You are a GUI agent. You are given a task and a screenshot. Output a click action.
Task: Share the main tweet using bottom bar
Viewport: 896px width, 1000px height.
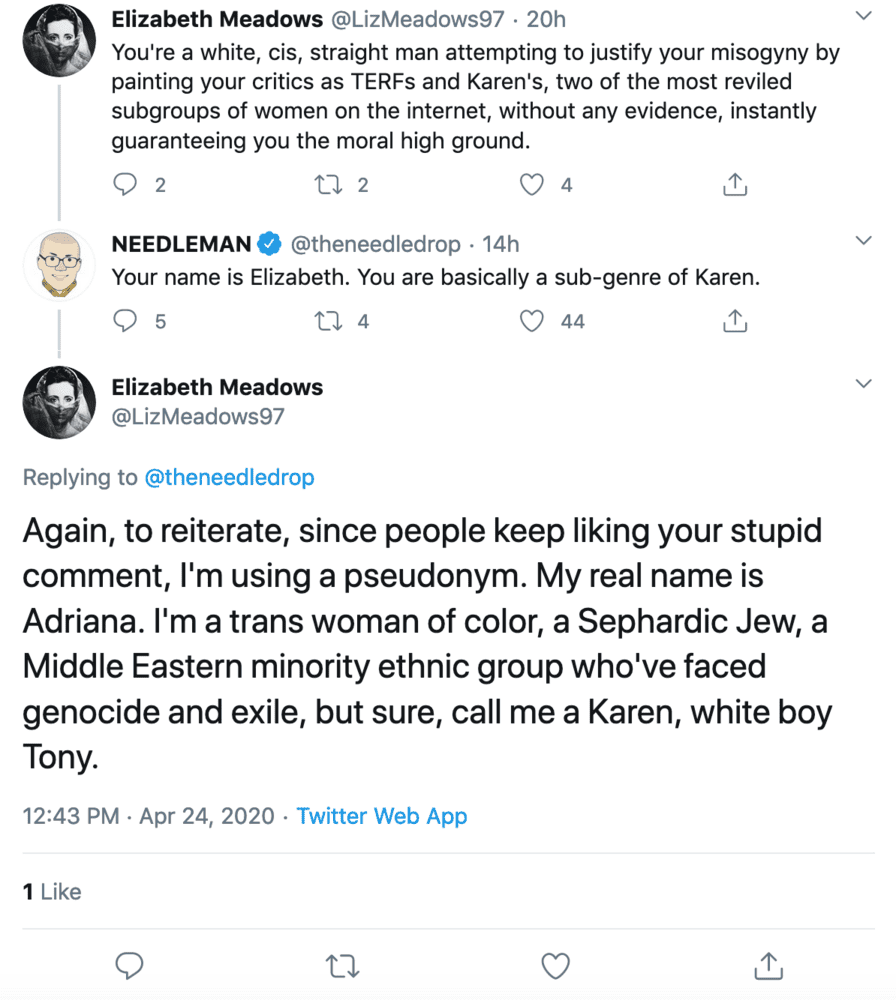[768, 966]
